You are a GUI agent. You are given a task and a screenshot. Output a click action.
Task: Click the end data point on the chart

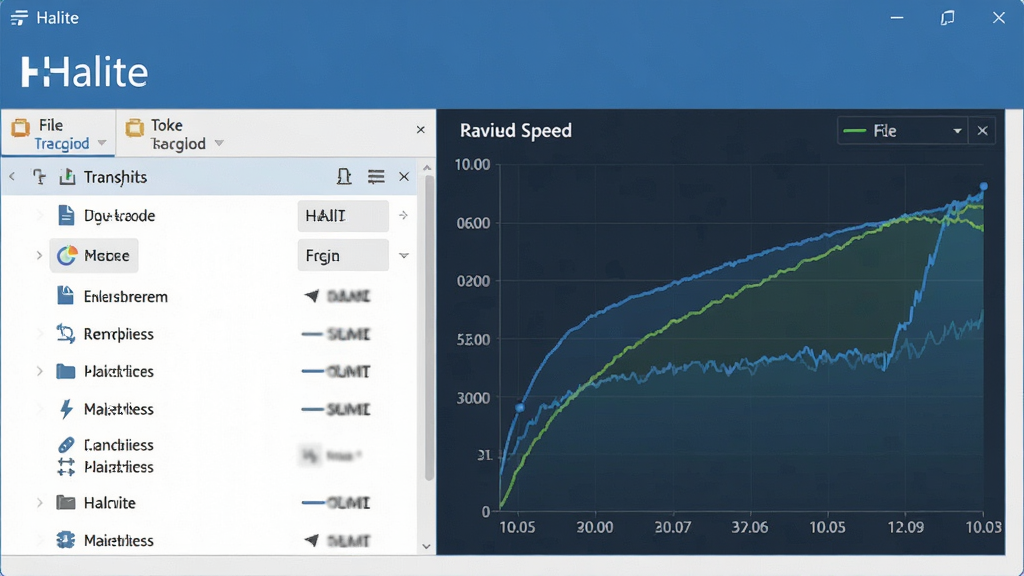click(984, 187)
